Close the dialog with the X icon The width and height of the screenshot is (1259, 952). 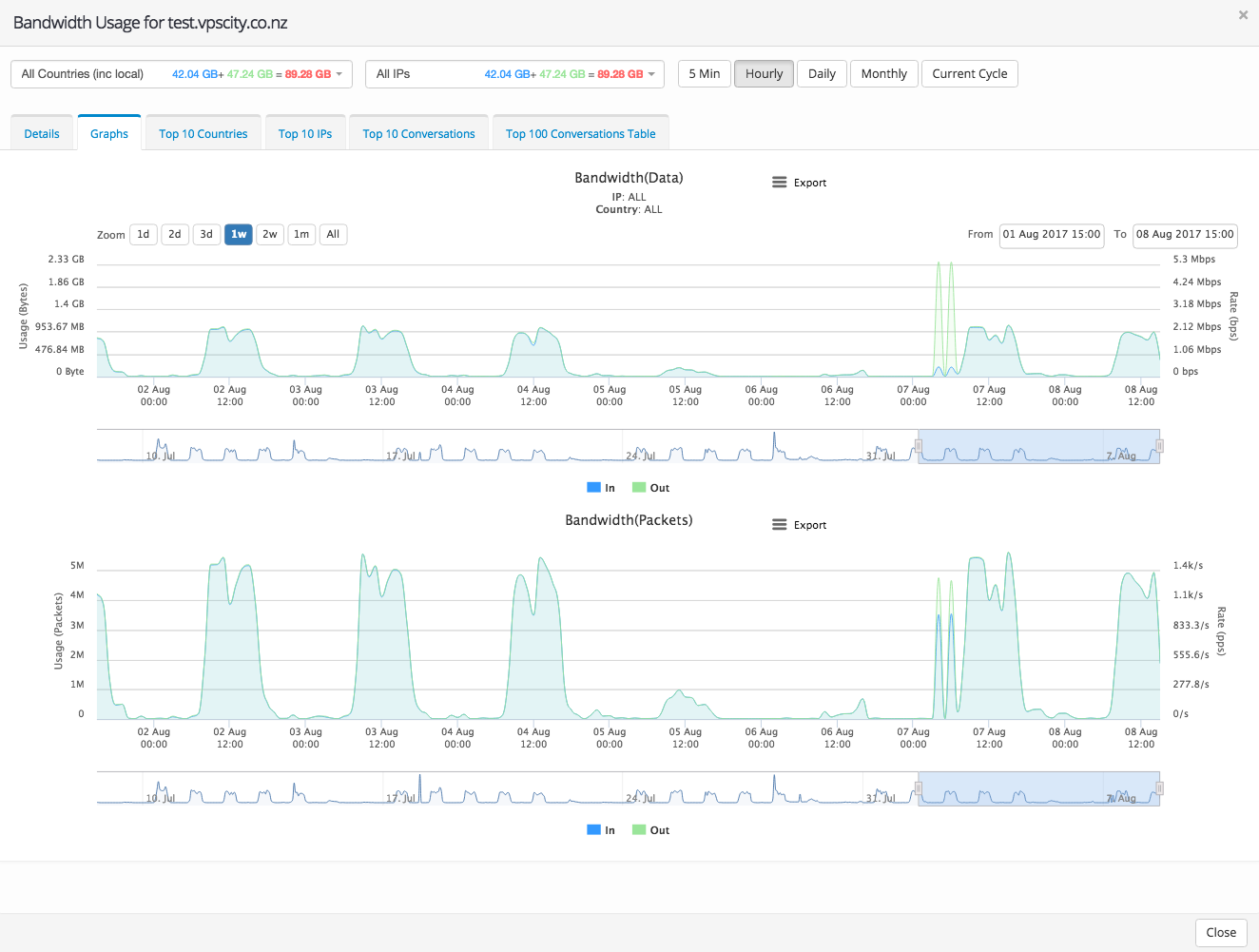[1242, 15]
